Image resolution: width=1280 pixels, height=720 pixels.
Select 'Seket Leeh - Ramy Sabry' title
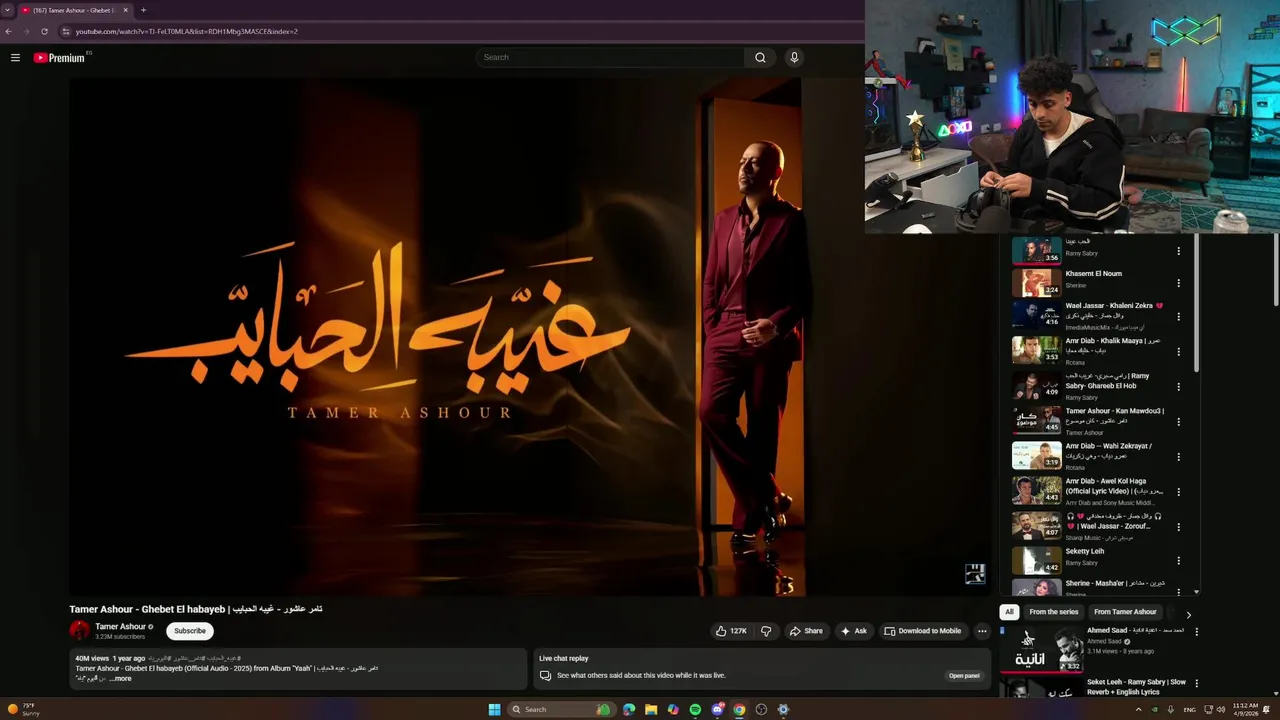coord(1137,687)
